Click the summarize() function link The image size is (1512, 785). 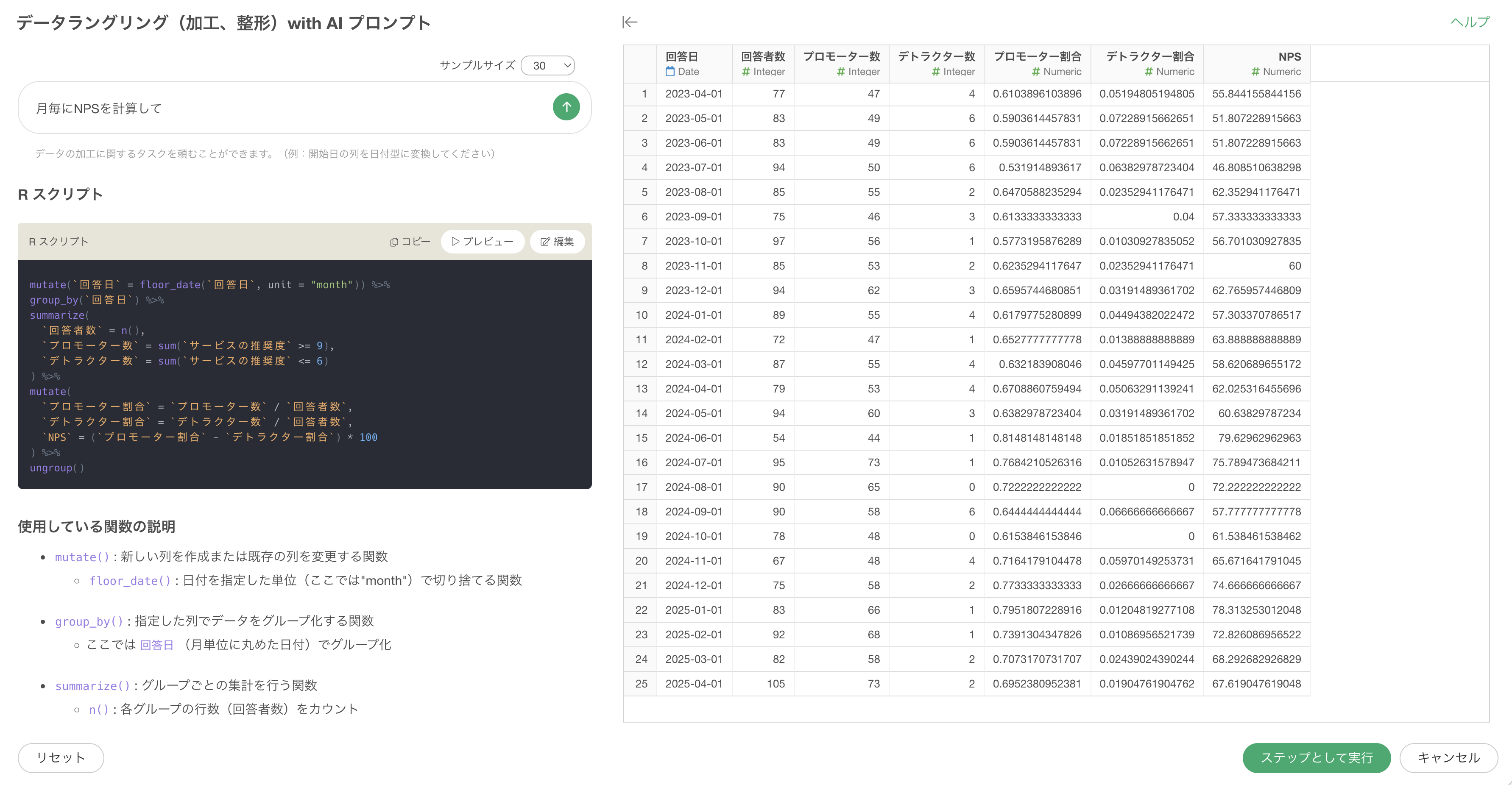click(92, 685)
